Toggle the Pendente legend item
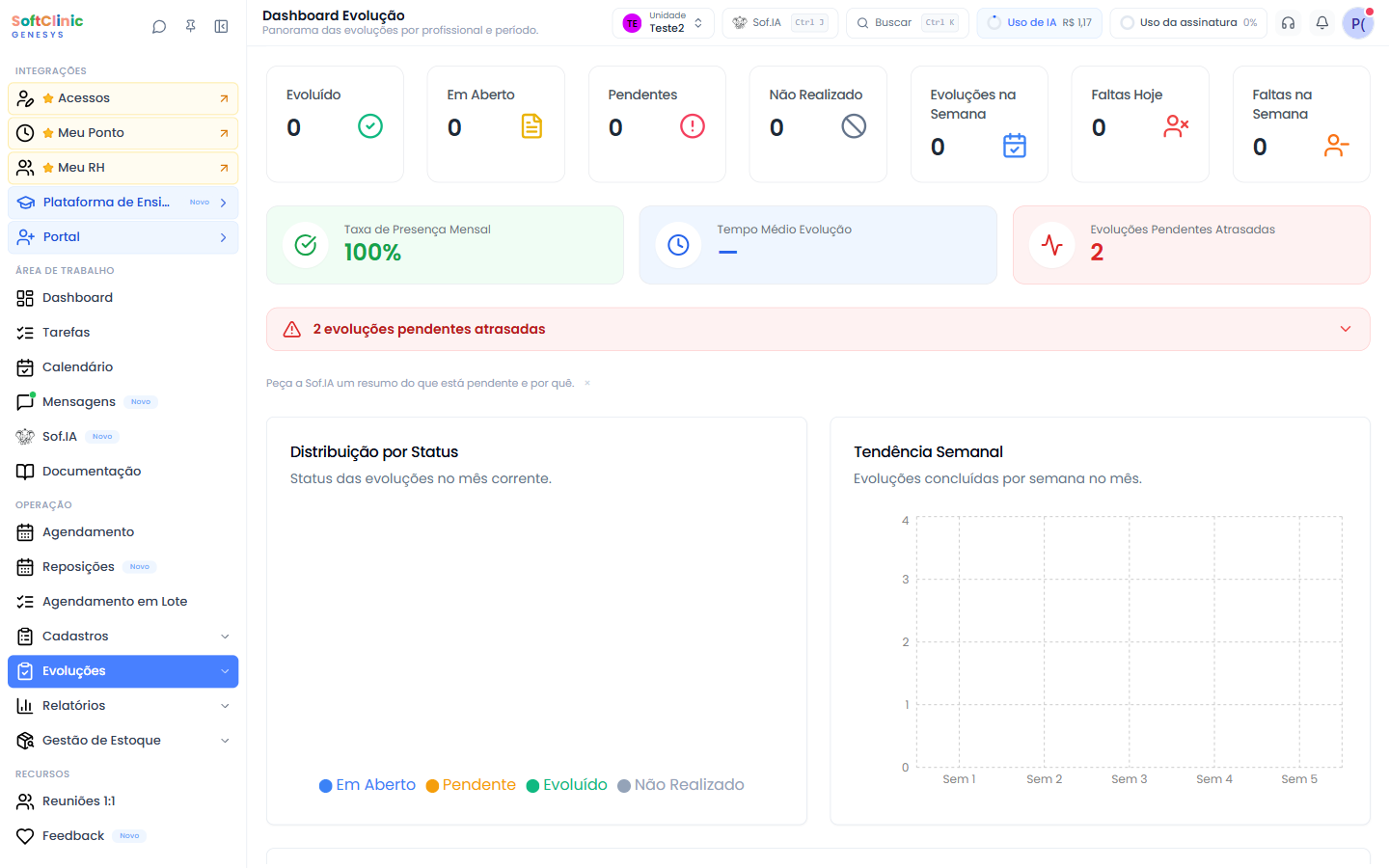Viewport: 1389px width, 868px height. click(471, 785)
